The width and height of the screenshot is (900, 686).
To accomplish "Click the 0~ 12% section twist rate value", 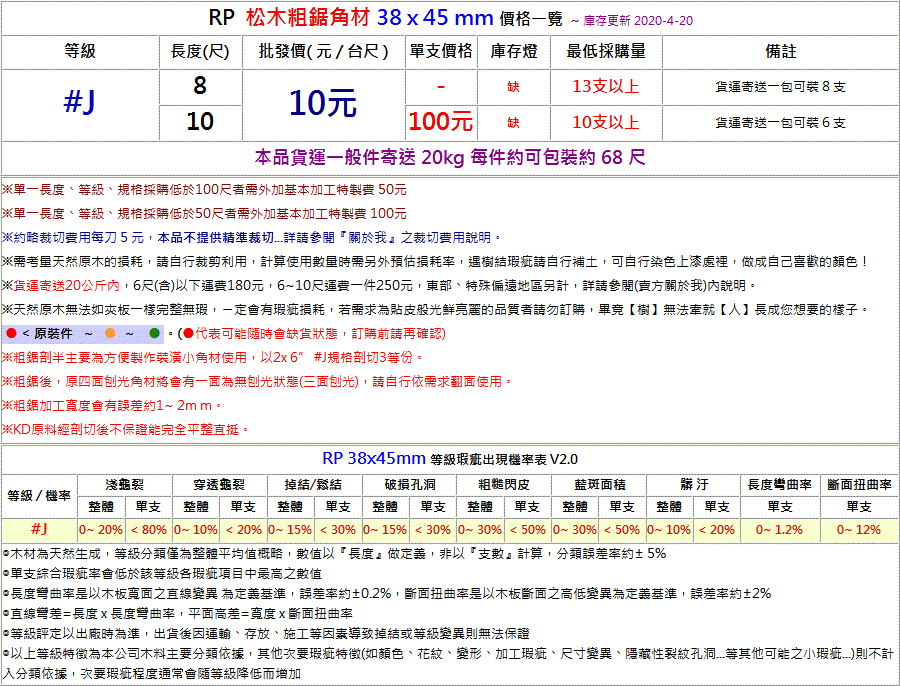I will click(859, 530).
